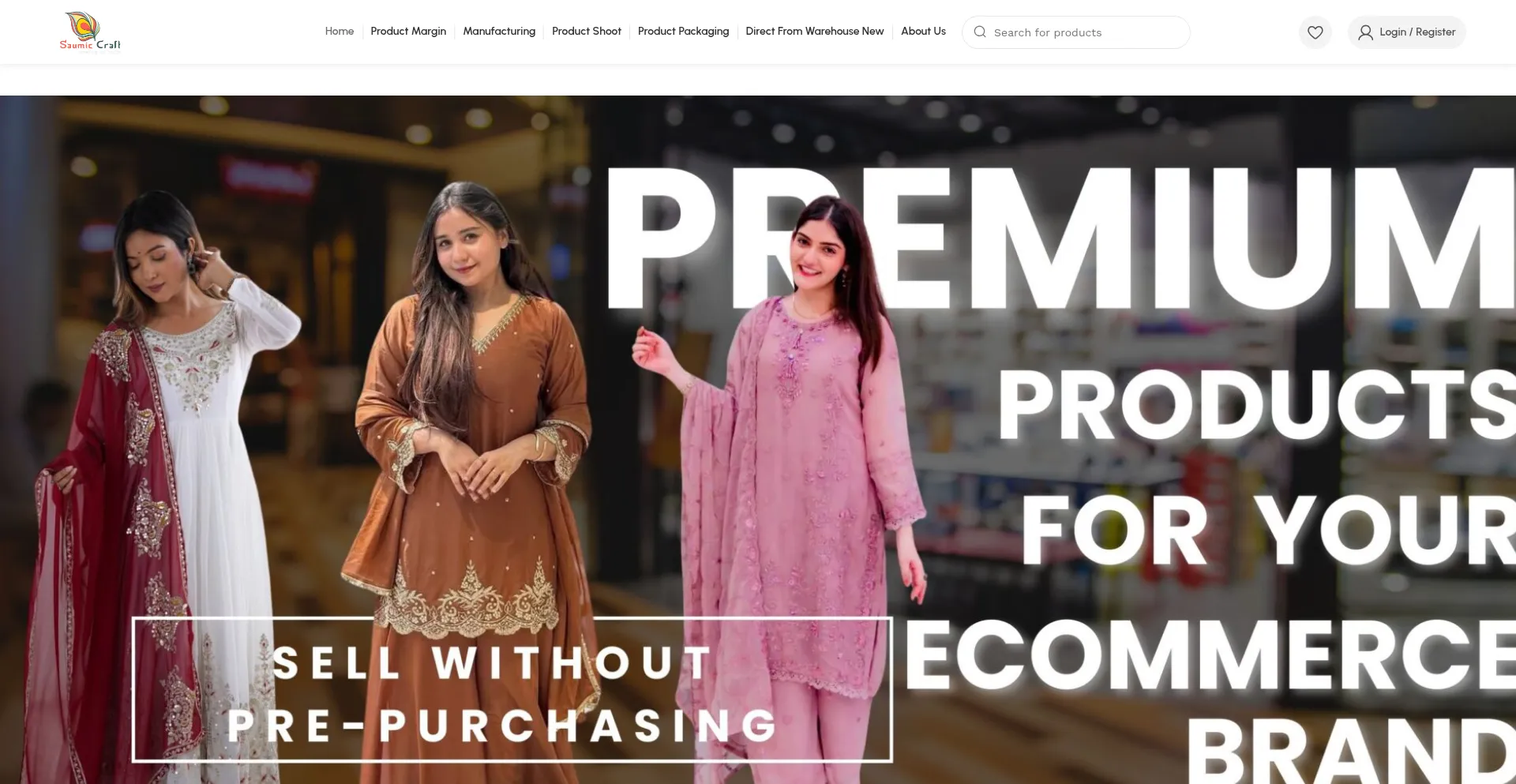Click the Login / Register link
Screen dimensions: 1516x784
point(1417,32)
